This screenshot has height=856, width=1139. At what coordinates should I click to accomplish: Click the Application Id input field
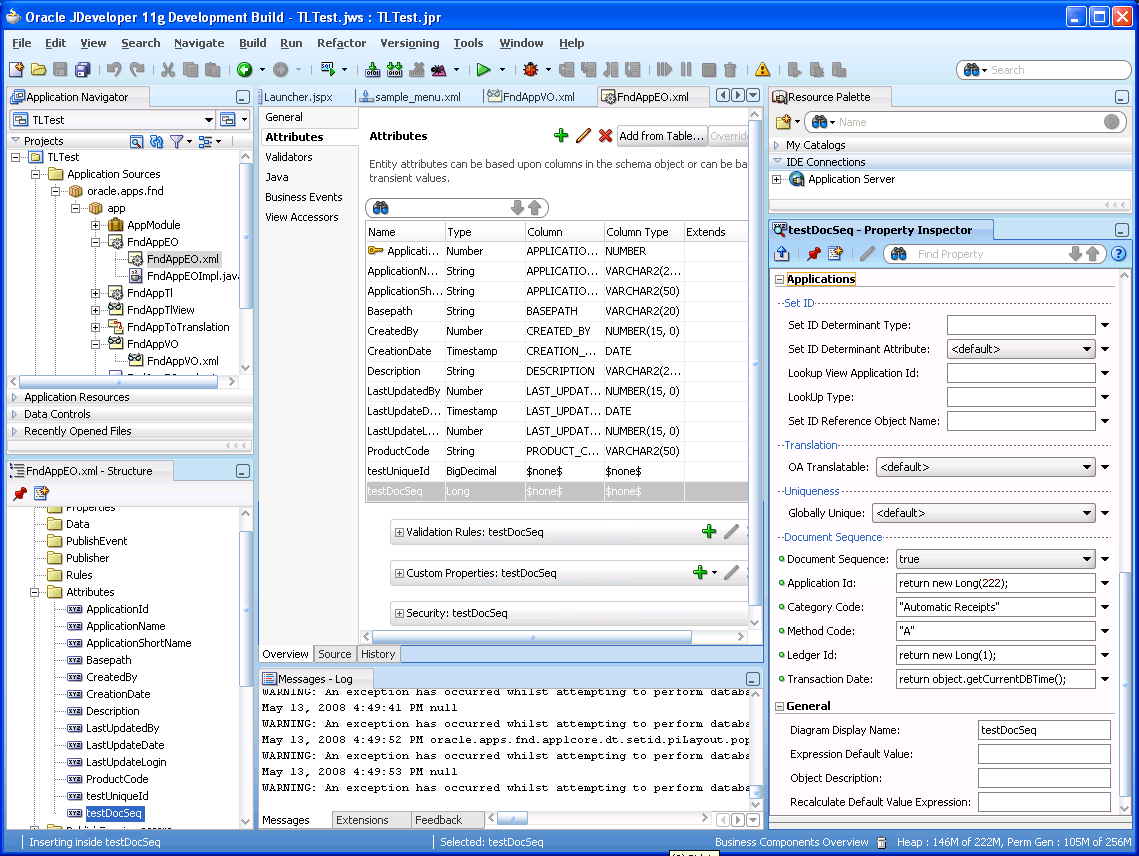[x=995, y=583]
